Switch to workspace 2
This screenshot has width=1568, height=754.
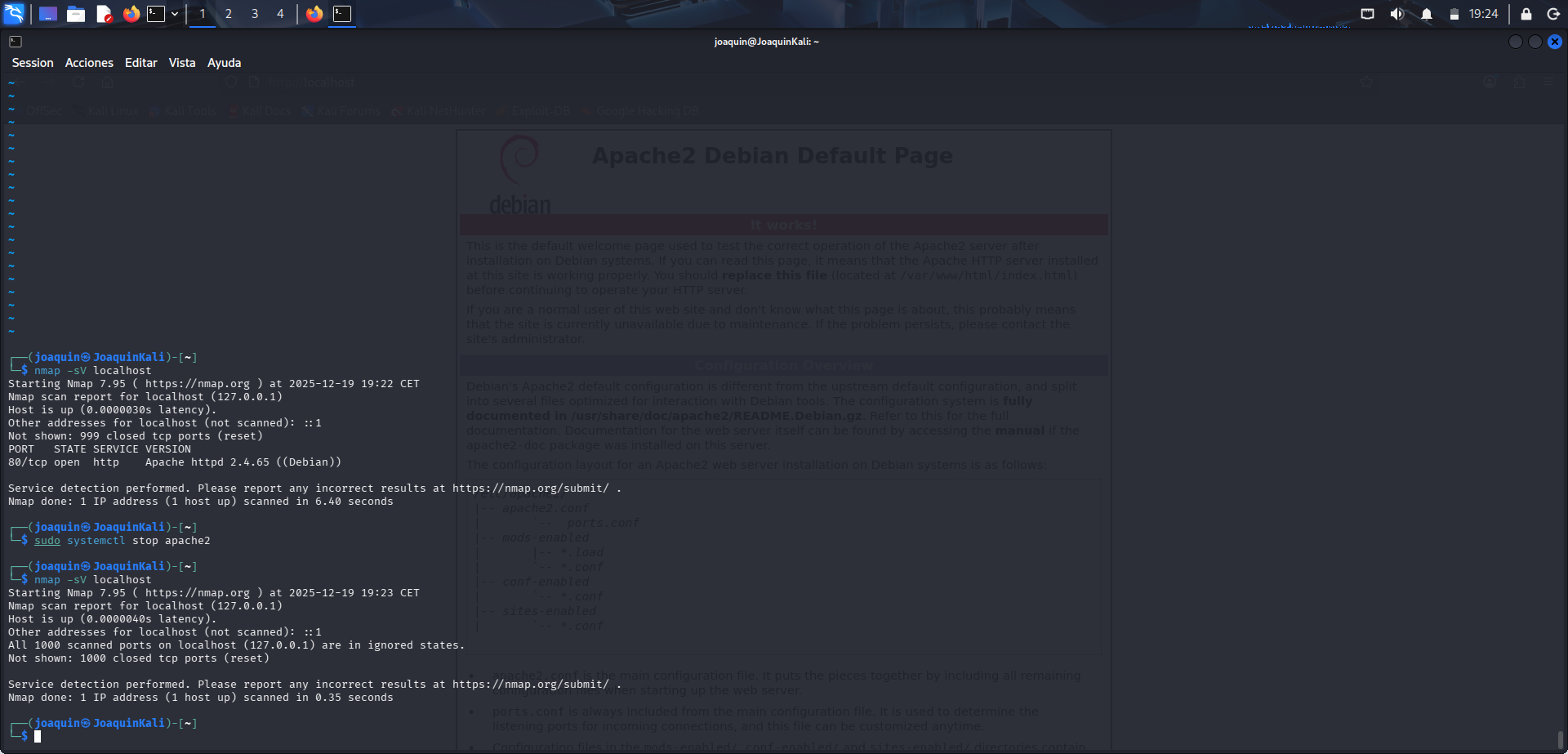coord(228,13)
